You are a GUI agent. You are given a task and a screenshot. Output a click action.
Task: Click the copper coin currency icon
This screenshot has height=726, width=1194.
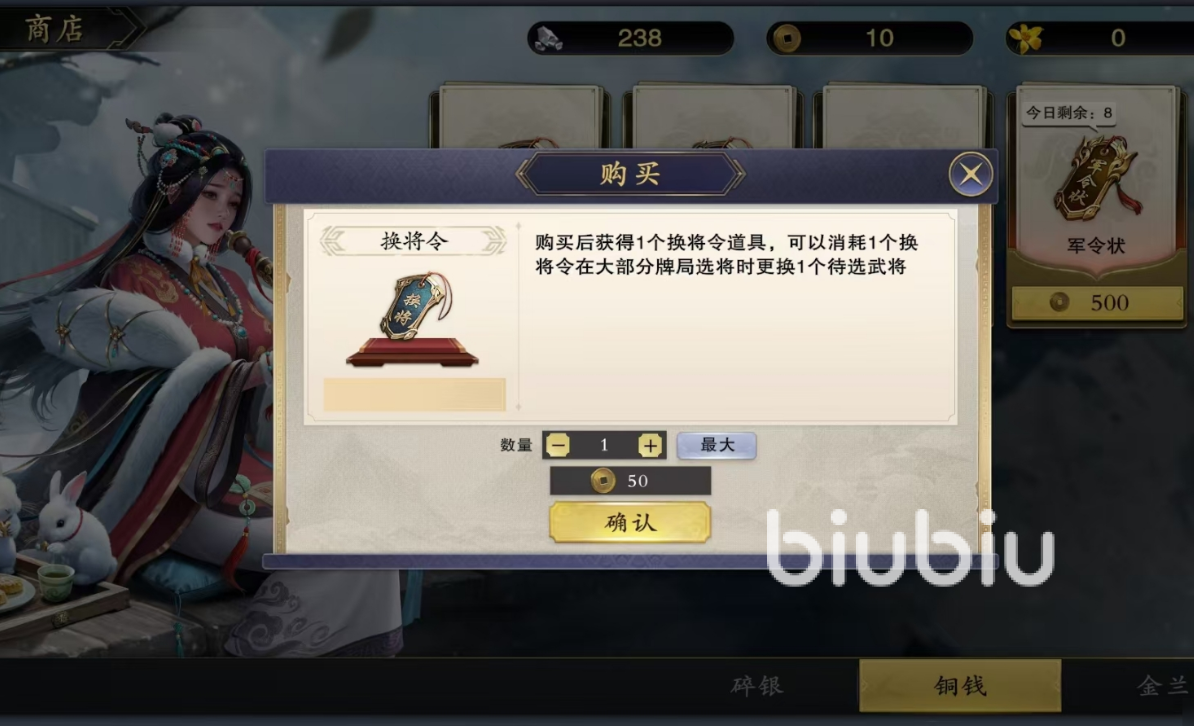click(787, 38)
